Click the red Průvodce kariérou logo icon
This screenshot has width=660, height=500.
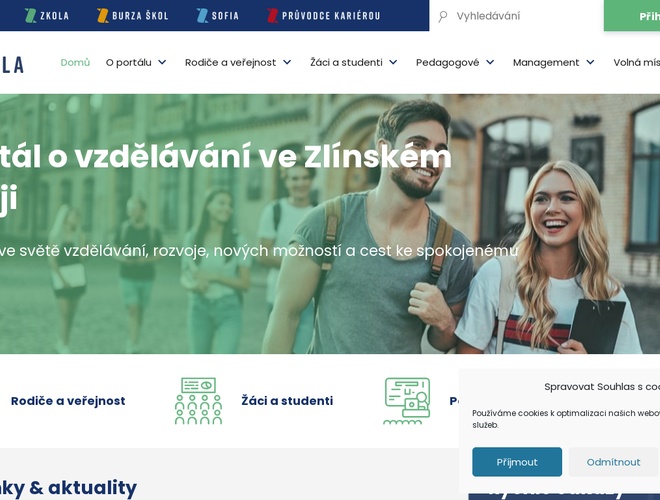pos(273,16)
